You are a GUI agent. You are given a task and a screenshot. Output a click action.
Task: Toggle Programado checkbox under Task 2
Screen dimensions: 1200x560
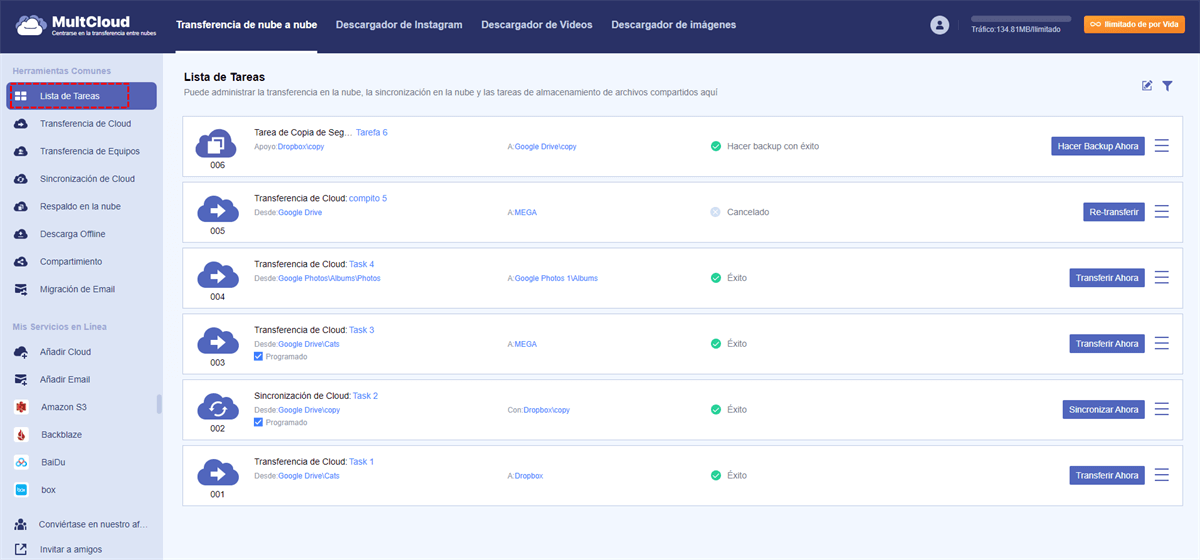pyautogui.click(x=259, y=423)
